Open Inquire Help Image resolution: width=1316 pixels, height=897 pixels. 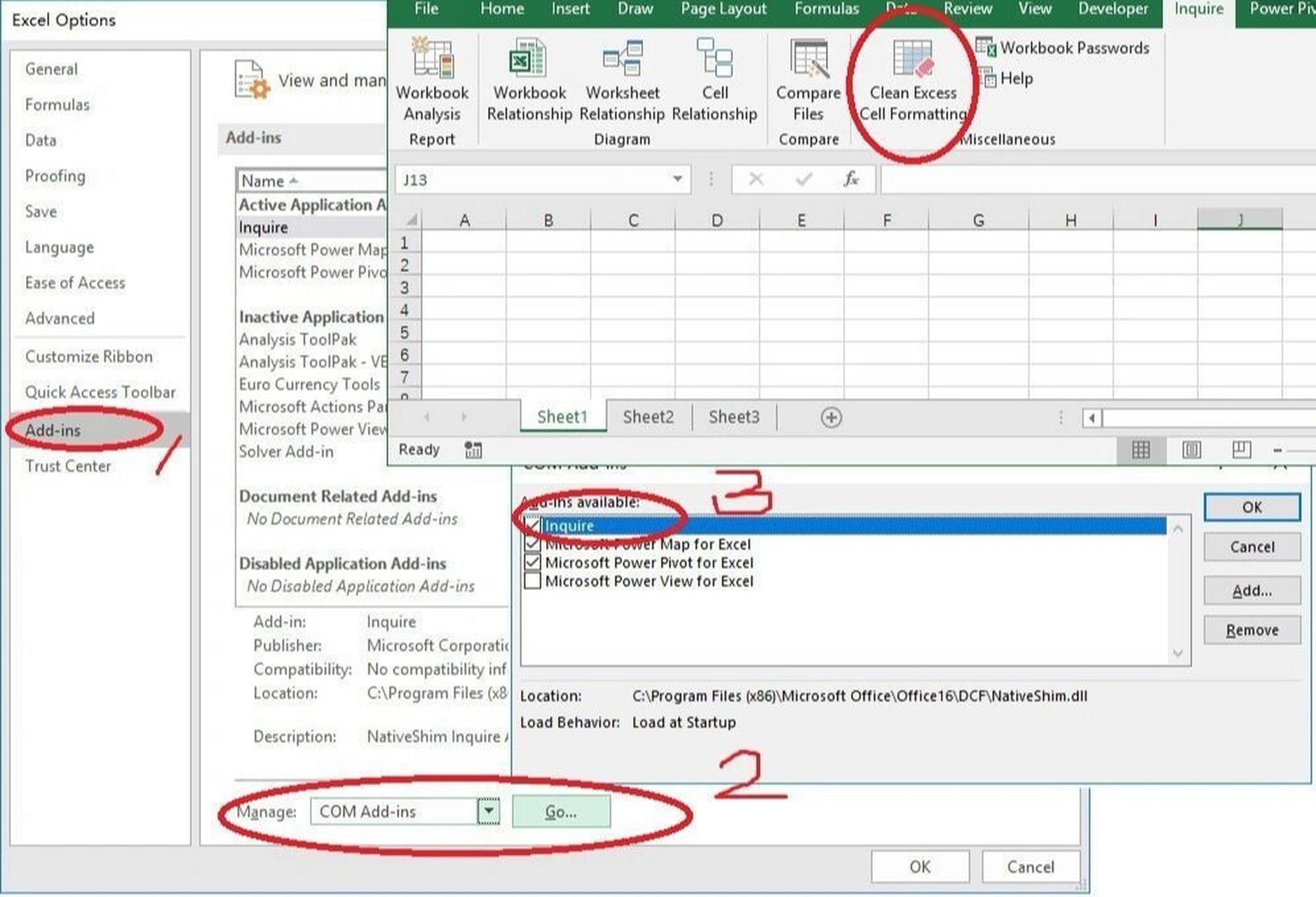tap(1005, 78)
